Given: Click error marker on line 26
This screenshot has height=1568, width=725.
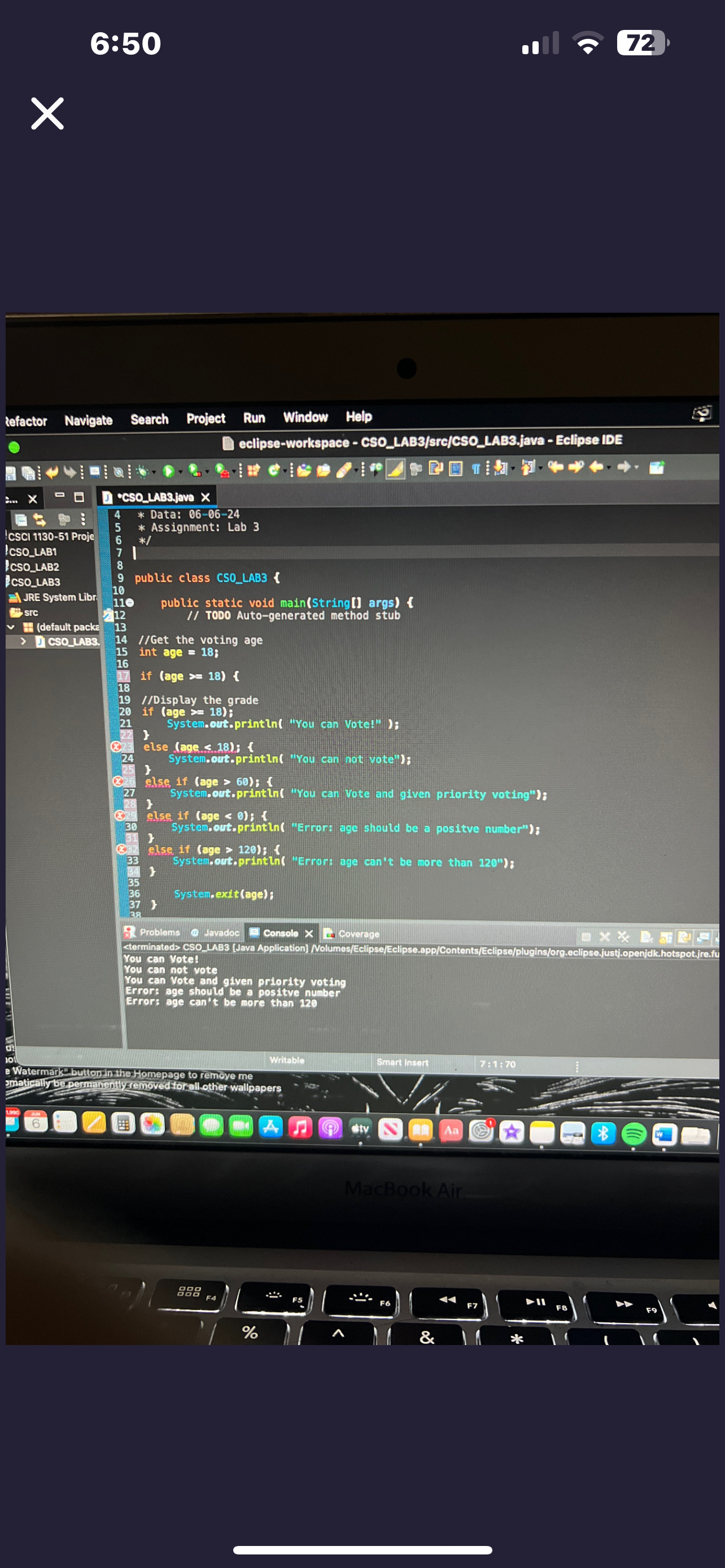Looking at the screenshot, I should (x=118, y=781).
